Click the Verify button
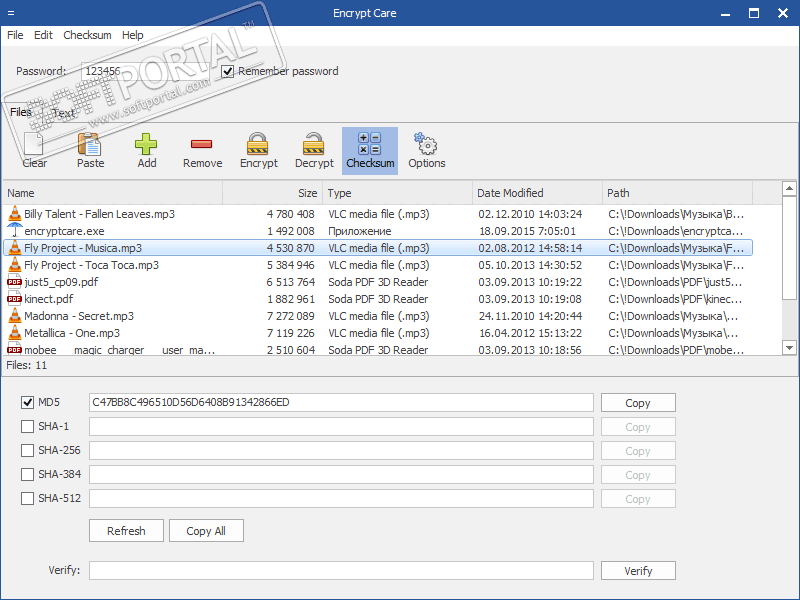The image size is (800, 600). click(x=638, y=570)
